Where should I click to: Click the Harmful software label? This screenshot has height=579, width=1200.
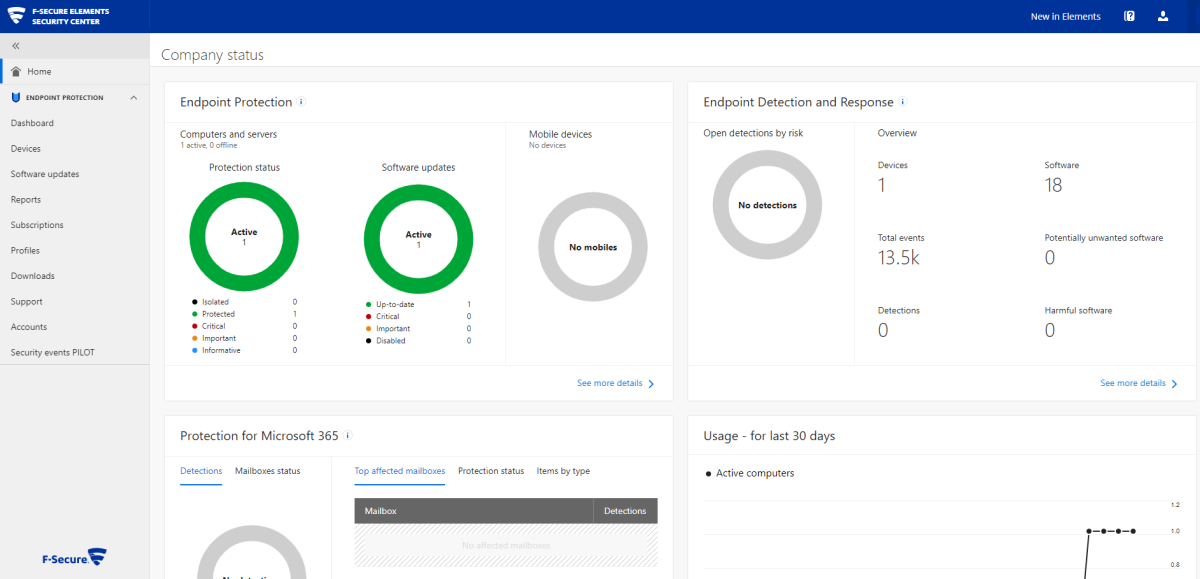click(1078, 310)
